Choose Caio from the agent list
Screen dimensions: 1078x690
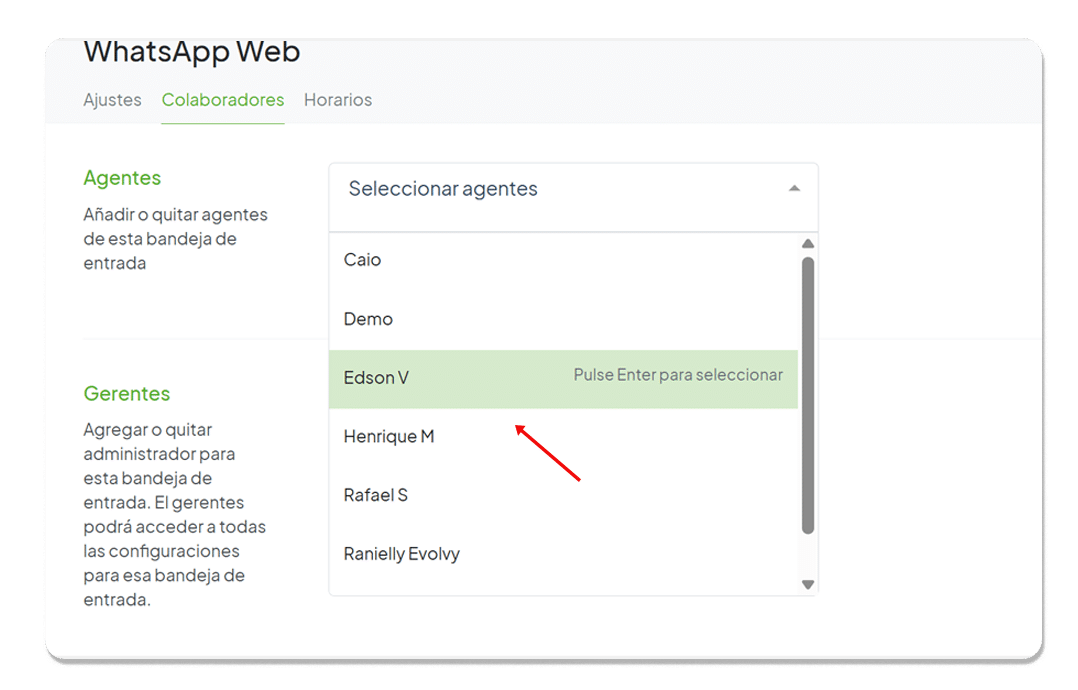[362, 260]
